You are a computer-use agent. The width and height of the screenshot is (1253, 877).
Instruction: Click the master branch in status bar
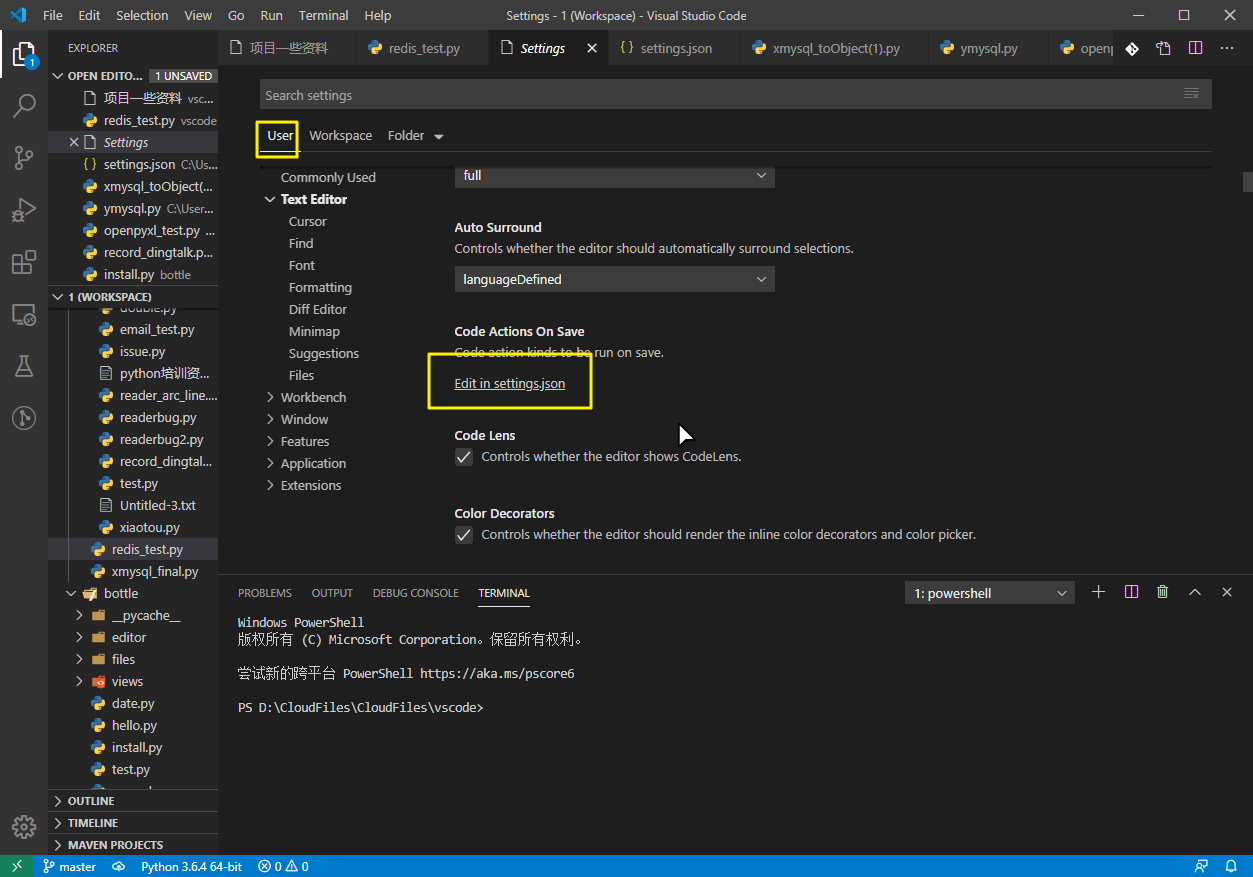(x=69, y=866)
